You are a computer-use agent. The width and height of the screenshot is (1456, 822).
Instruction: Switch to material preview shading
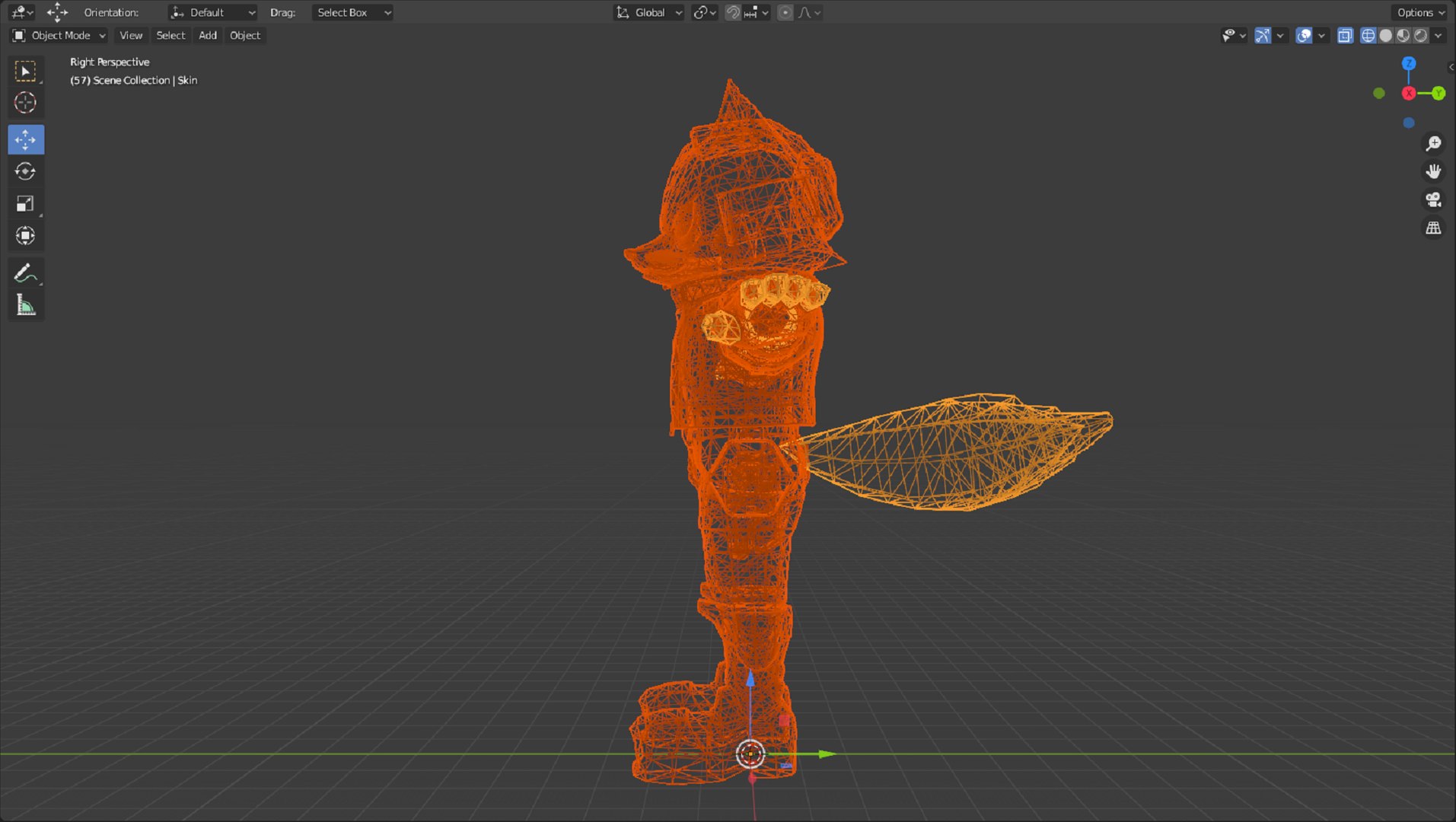pos(1403,35)
